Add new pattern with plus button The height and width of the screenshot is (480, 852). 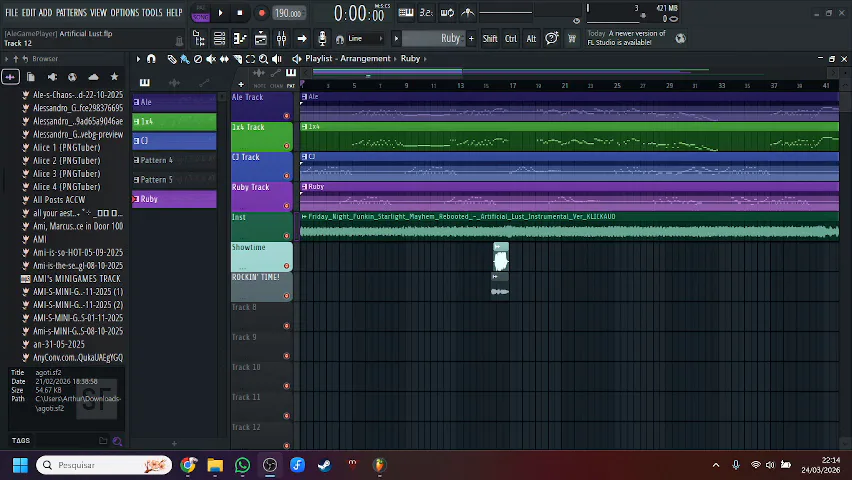tap(471, 39)
